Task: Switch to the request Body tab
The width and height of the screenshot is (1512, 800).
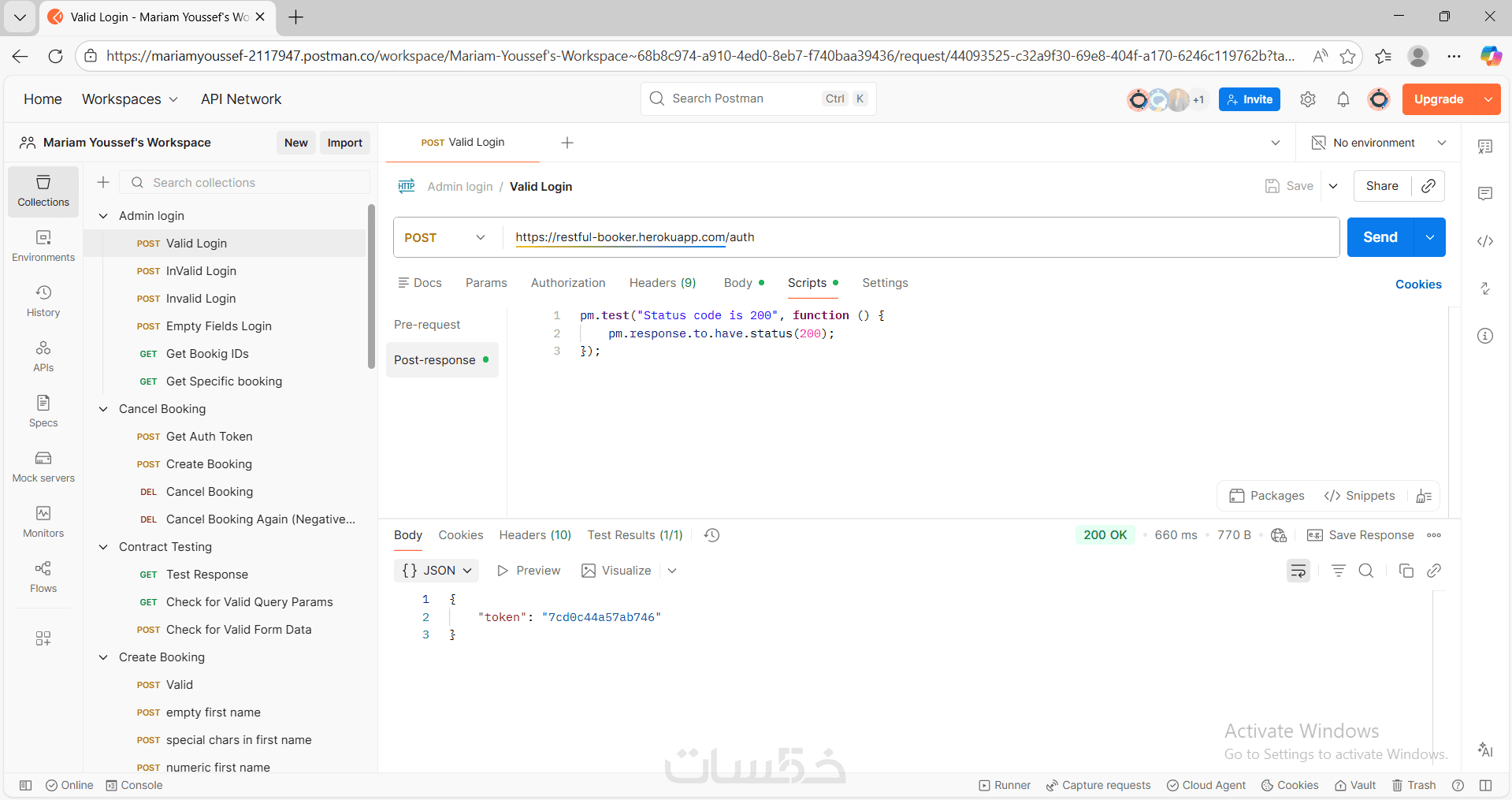Action: pos(744,283)
